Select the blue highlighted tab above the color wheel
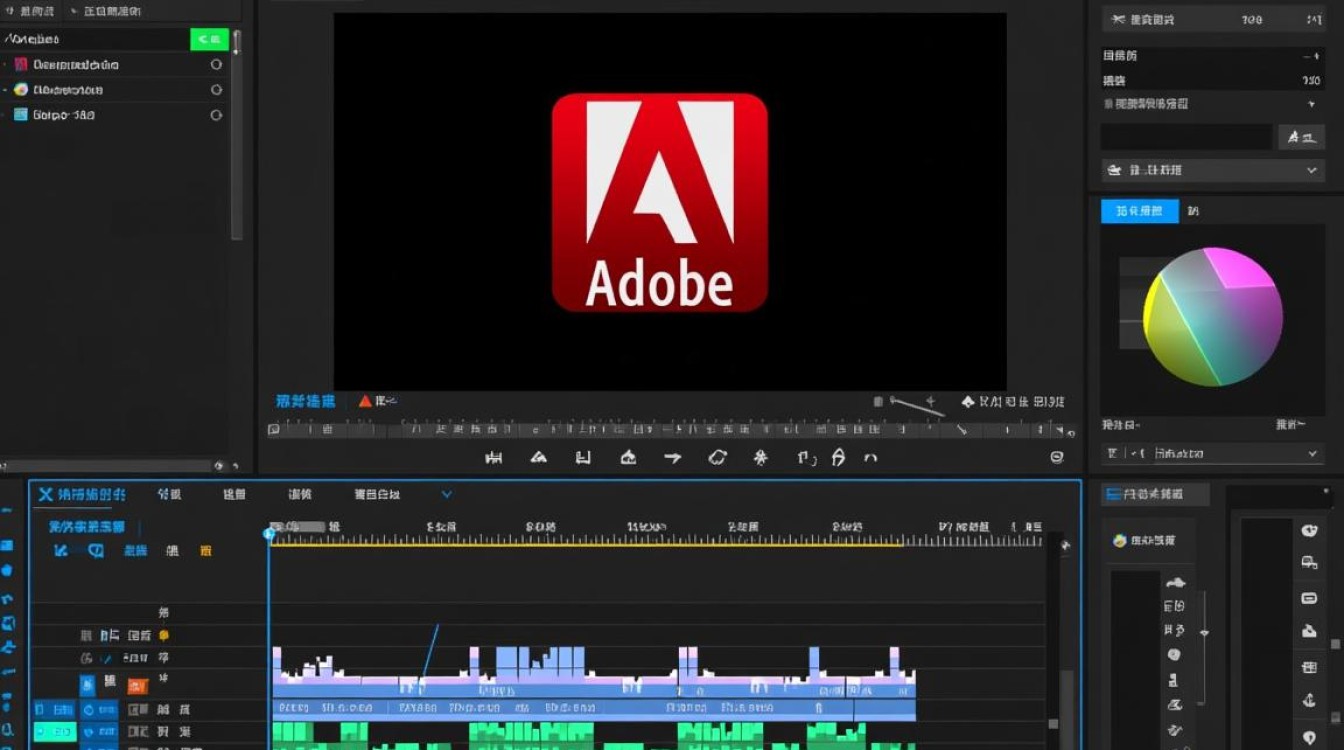The height and width of the screenshot is (750, 1344). [1140, 211]
